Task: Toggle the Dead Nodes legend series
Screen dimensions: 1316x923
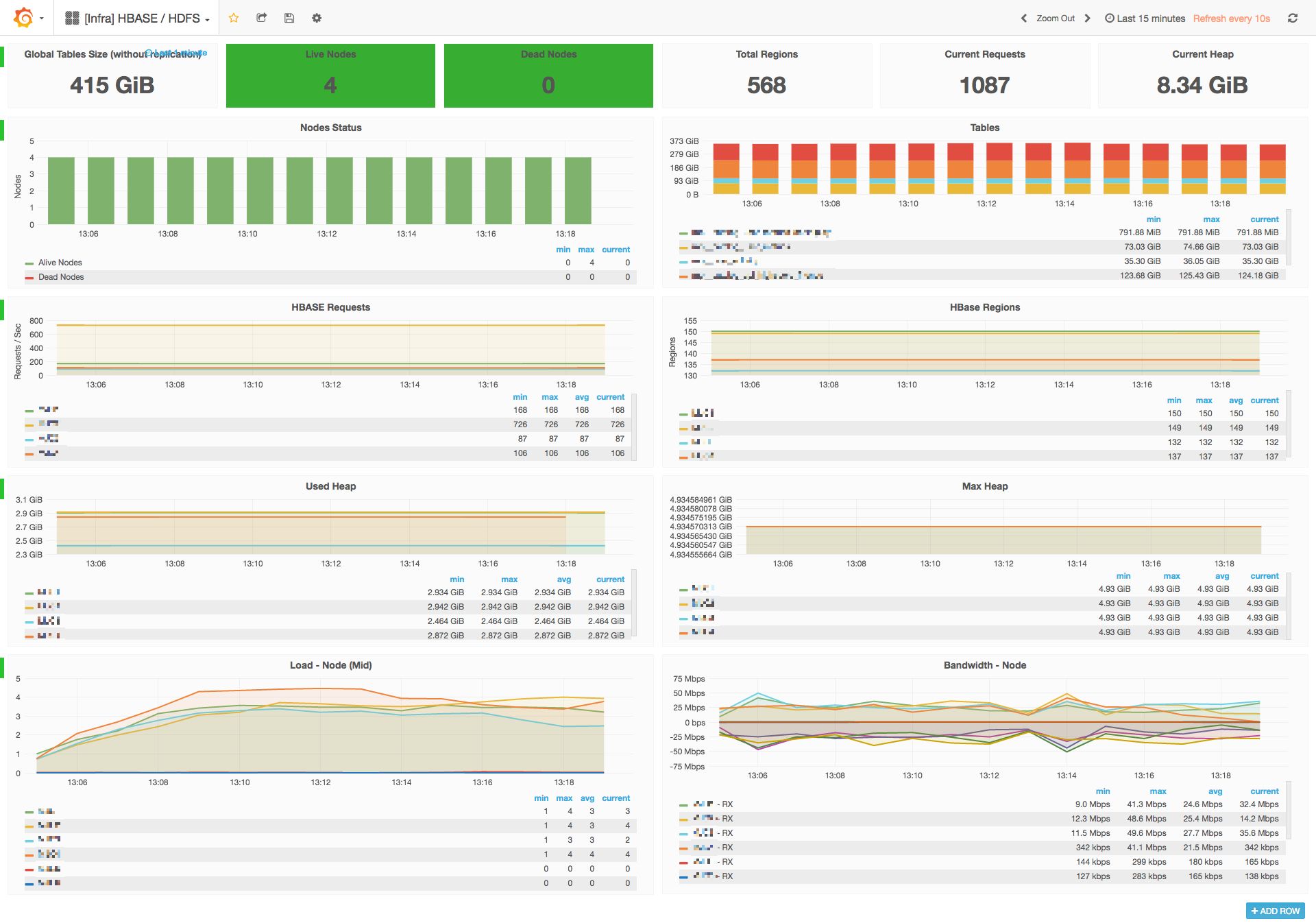Action: tap(61, 277)
